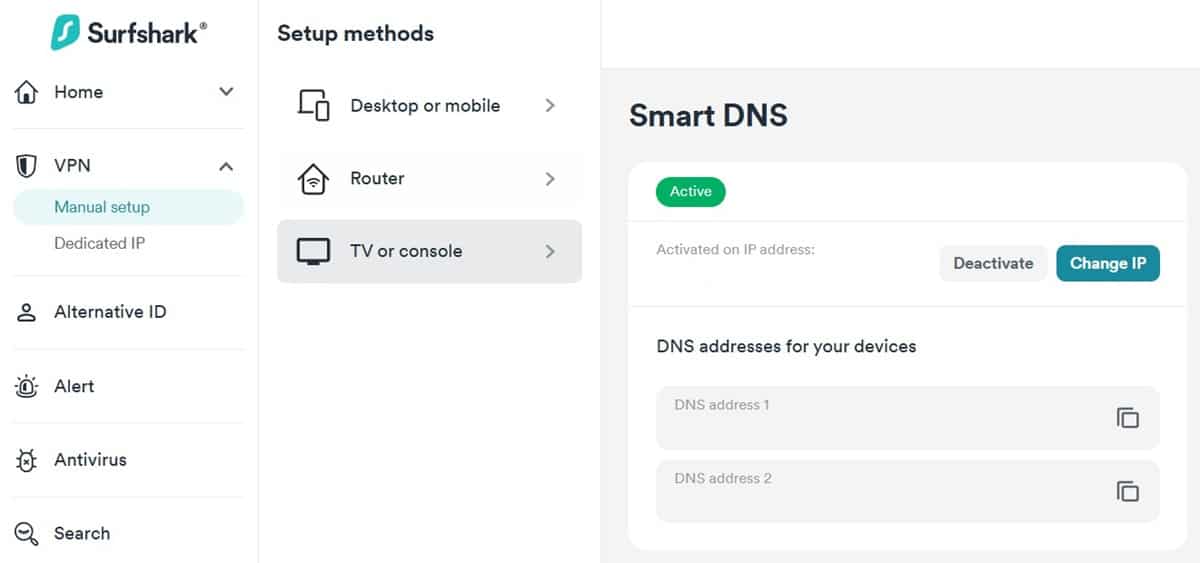
Task: Select the Manual setup menu item
Action: pyautogui.click(x=102, y=207)
